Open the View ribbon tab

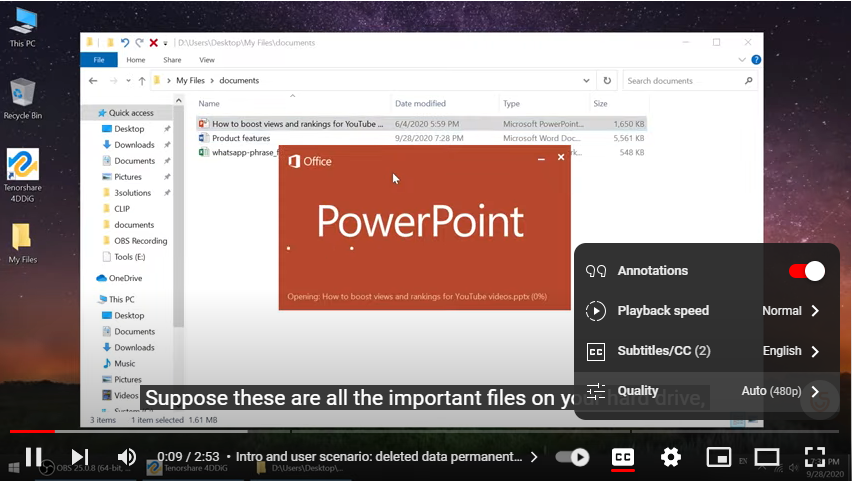tap(207, 60)
